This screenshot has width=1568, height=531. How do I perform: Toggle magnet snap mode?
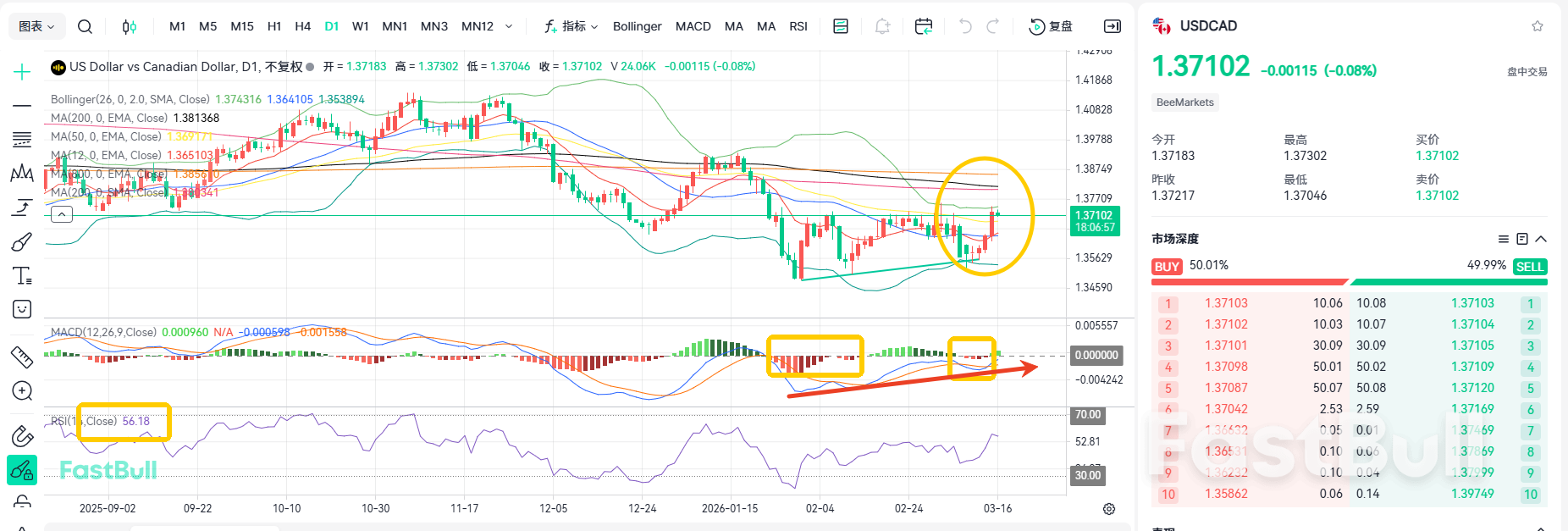22,436
